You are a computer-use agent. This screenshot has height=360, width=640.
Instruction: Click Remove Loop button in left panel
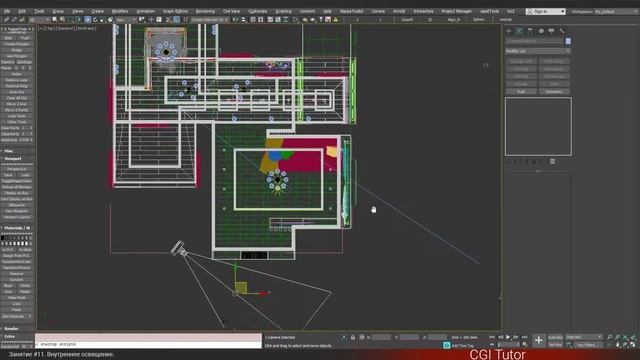(17, 80)
